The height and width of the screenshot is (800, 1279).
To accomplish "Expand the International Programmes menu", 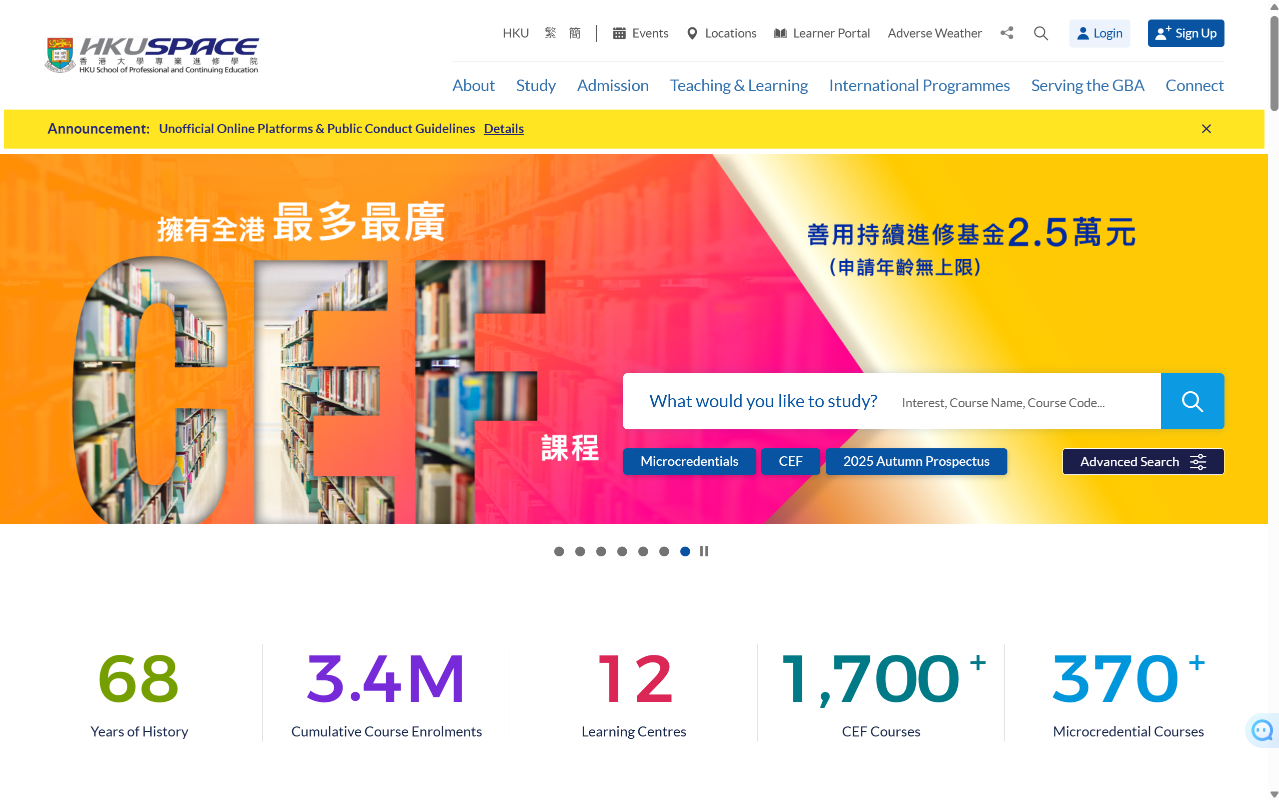I will (919, 86).
